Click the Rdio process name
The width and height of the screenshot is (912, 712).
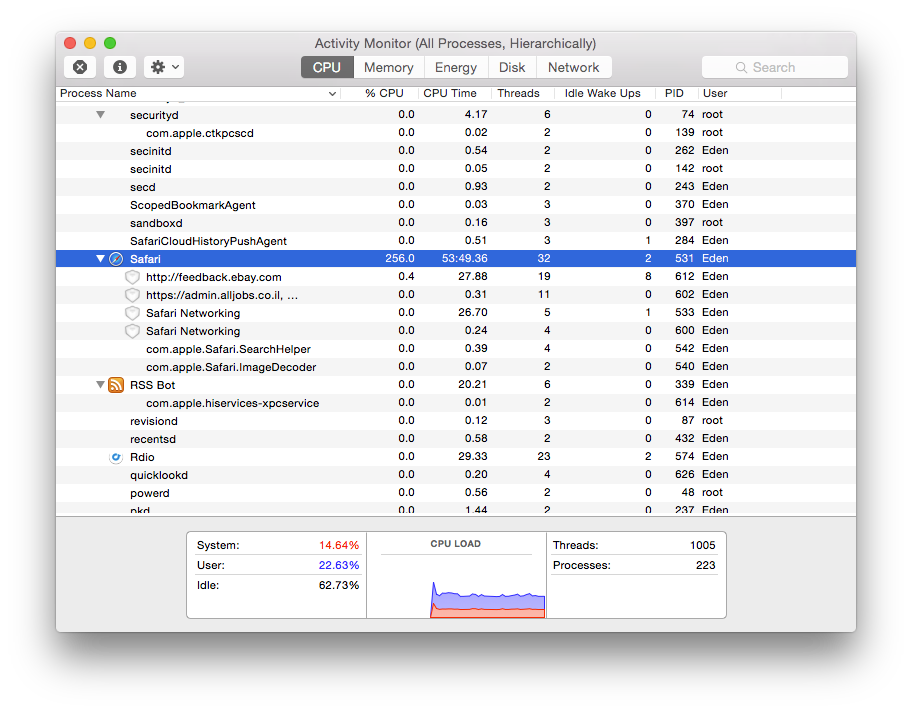(142, 457)
